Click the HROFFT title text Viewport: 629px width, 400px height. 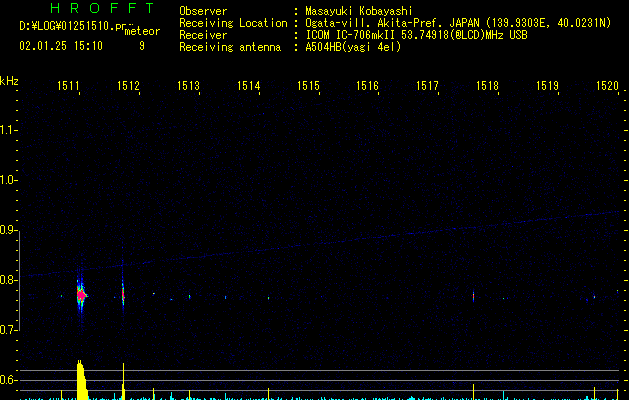(102, 8)
